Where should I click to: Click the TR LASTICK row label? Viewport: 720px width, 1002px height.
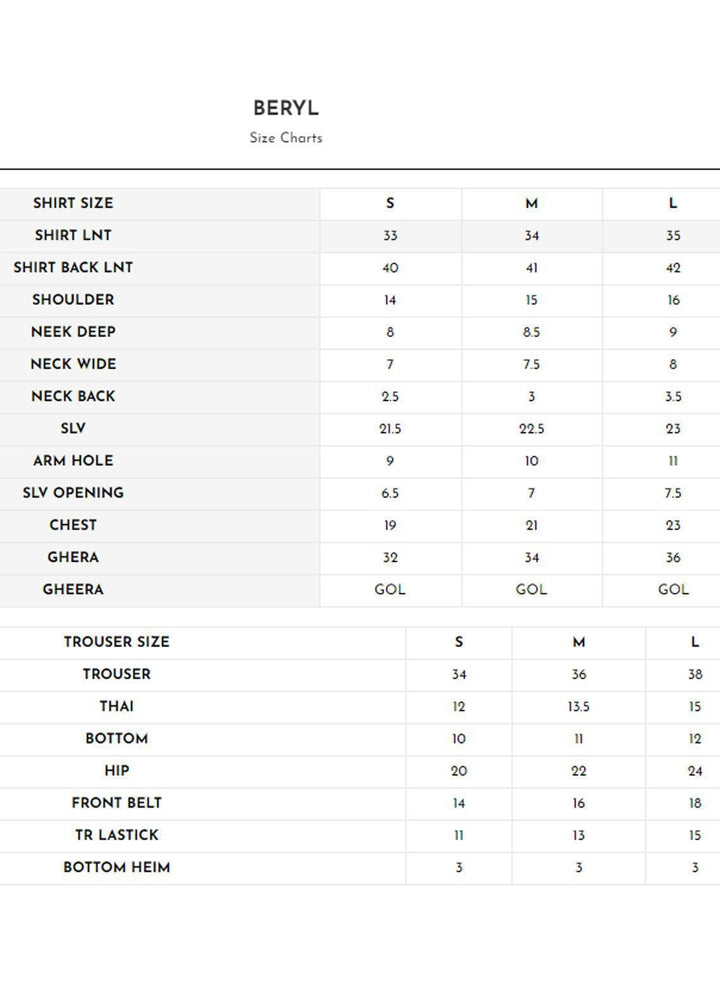coord(117,834)
